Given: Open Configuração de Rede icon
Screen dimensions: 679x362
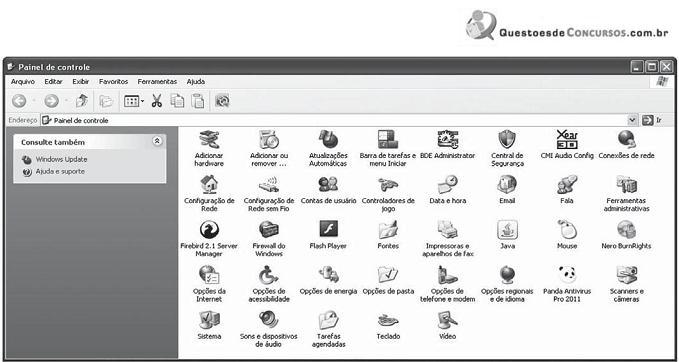Looking at the screenshot, I should click(209, 185).
